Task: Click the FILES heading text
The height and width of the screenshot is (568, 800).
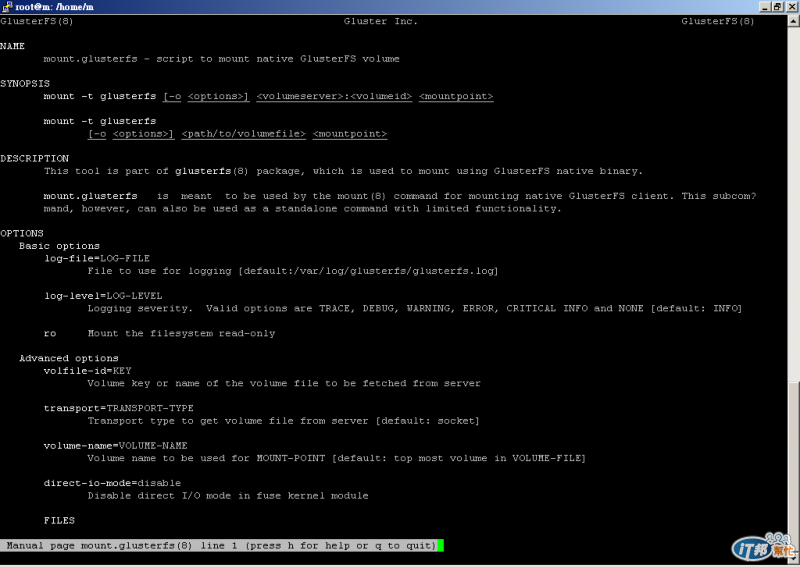Action: (59, 521)
